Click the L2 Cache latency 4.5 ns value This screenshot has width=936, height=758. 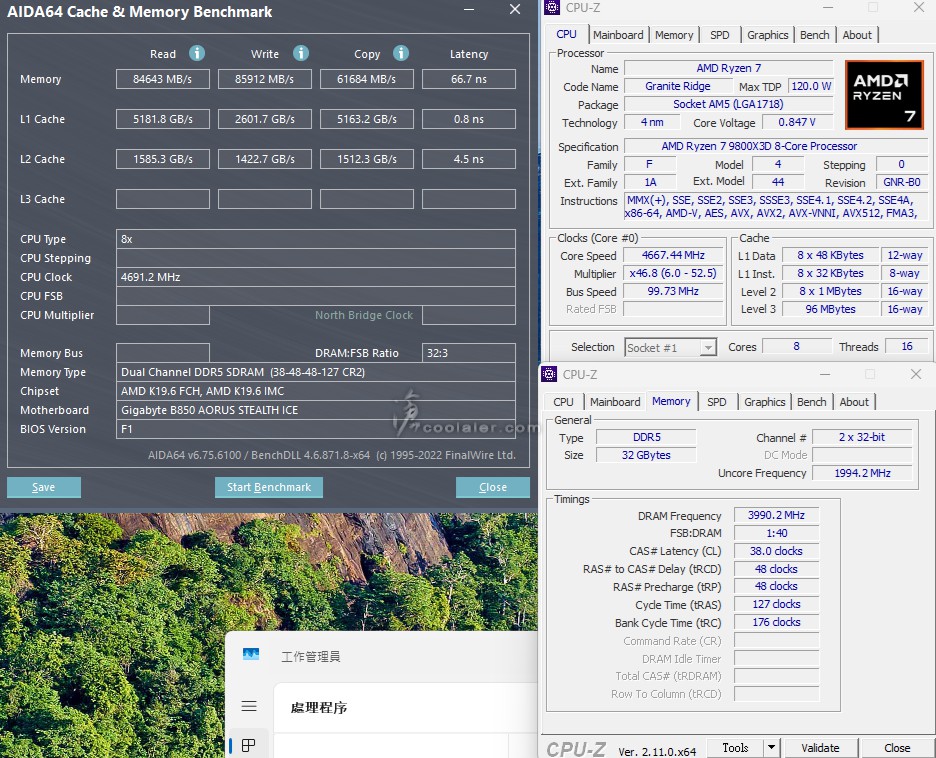[x=469, y=159]
